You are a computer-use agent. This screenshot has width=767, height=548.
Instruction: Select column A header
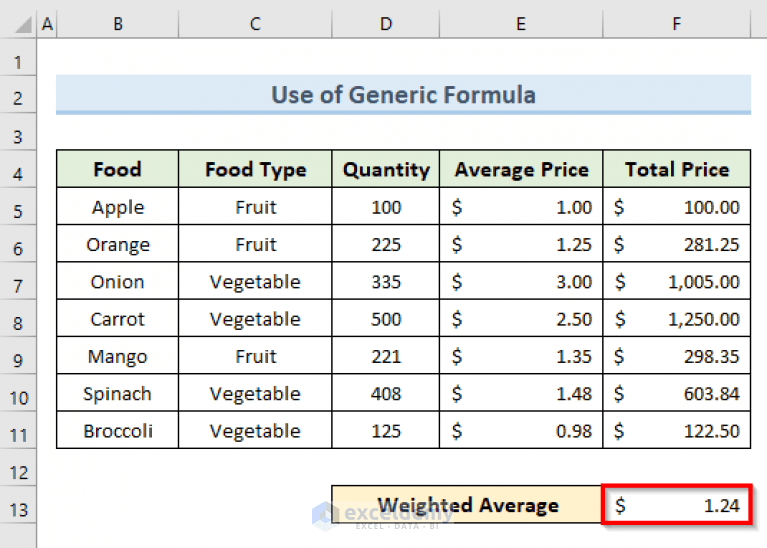click(x=47, y=23)
